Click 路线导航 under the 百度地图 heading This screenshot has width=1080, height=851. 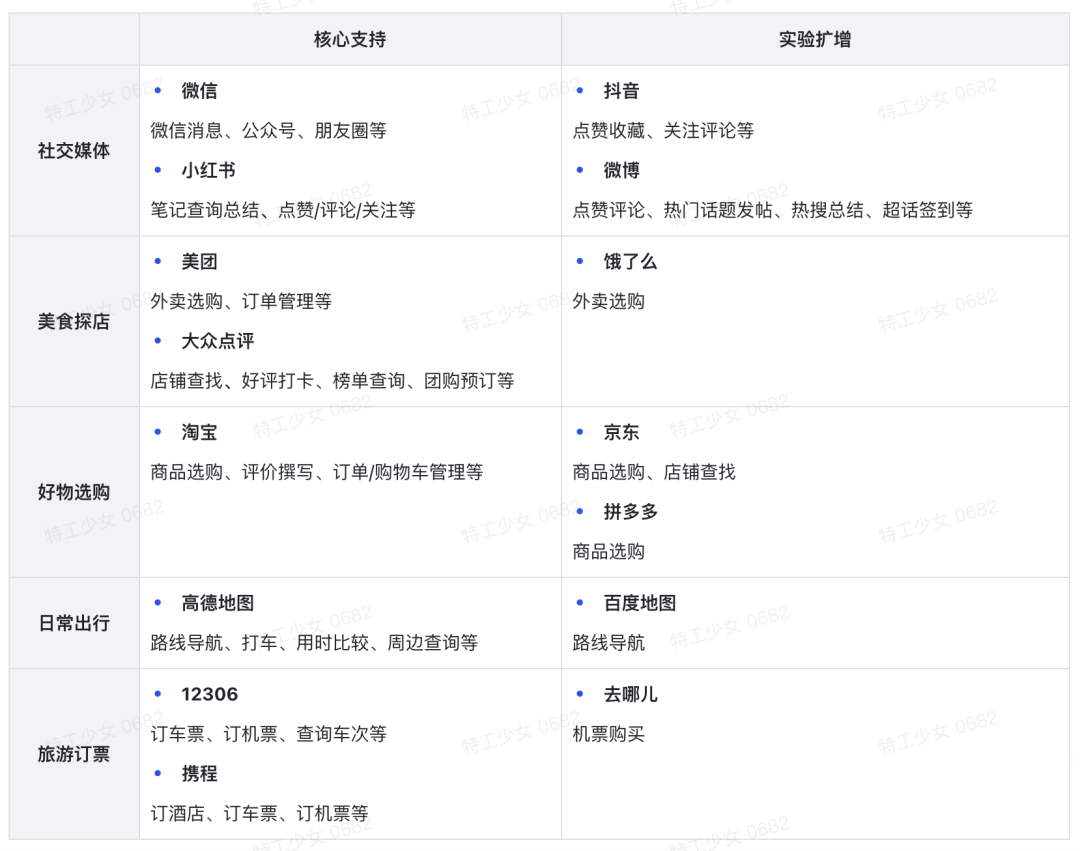[609, 643]
